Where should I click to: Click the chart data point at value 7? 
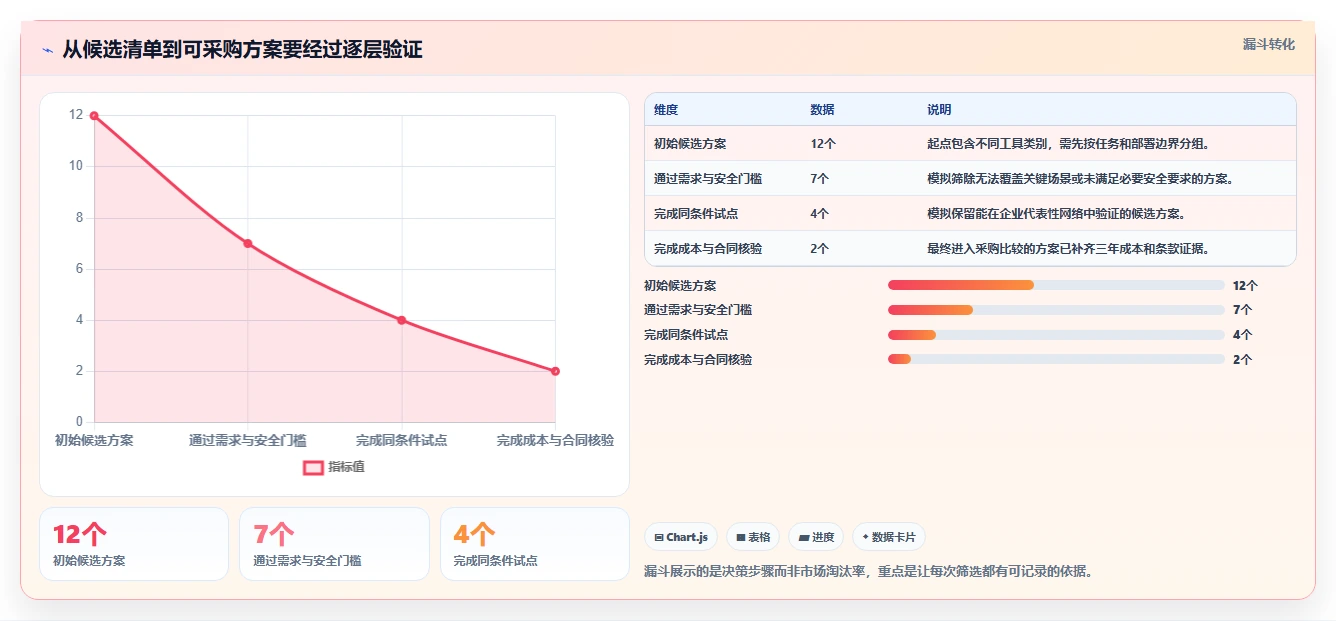(248, 243)
